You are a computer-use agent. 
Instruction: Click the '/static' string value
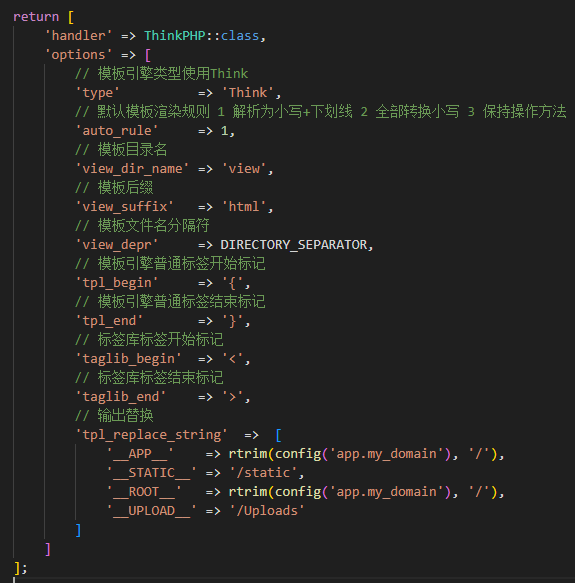(263, 473)
